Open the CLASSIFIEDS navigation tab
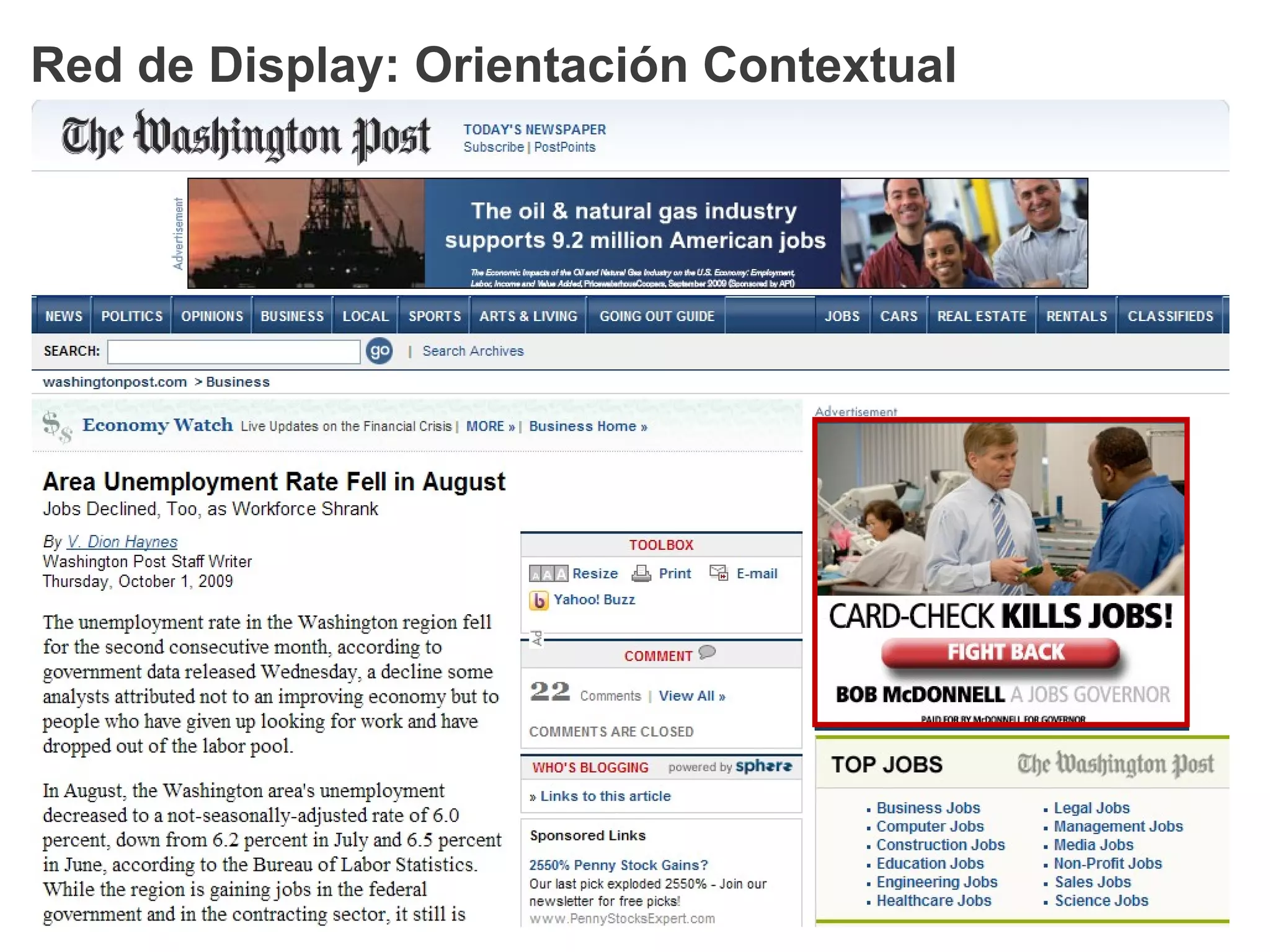Screen dimensions: 1270x952 [x=1170, y=316]
